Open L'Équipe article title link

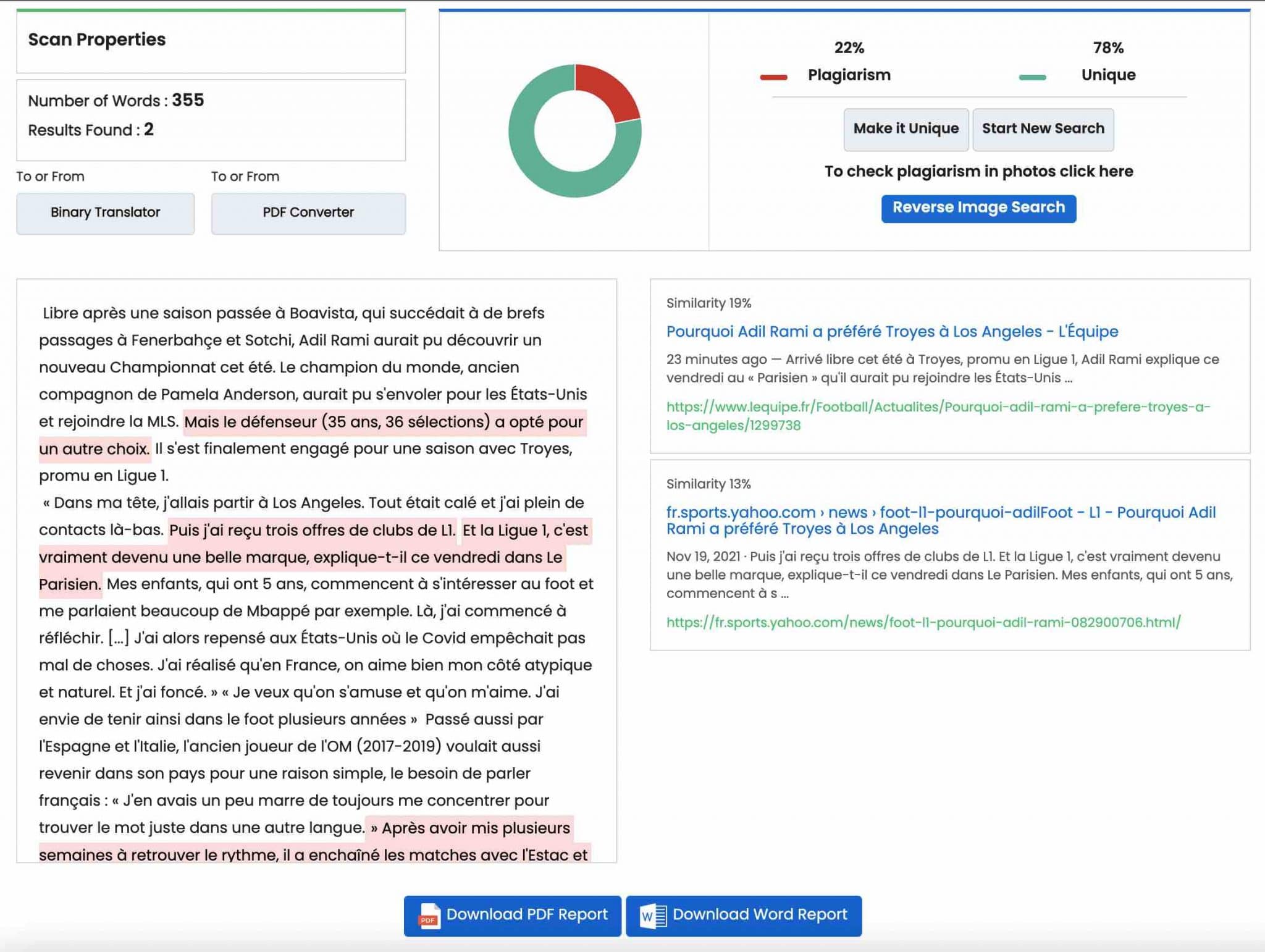click(892, 332)
